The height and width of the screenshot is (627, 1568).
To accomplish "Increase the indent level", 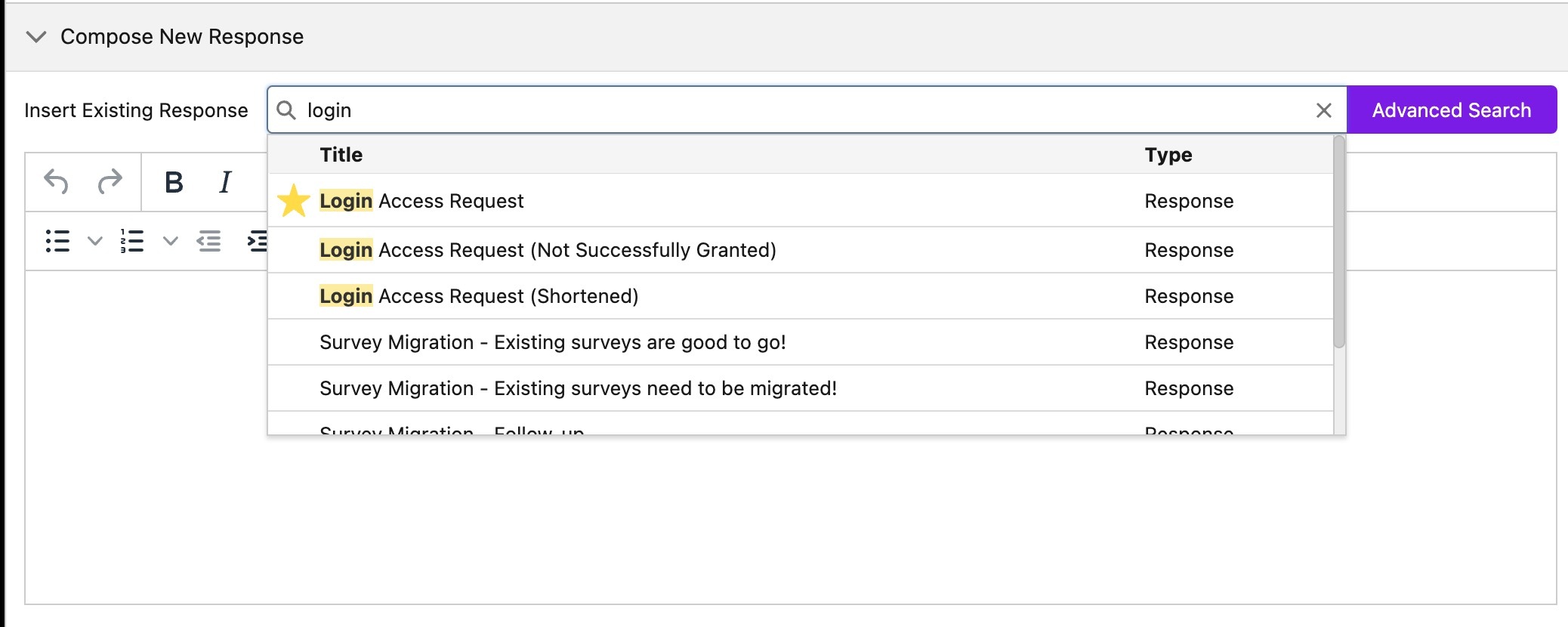I will click(x=257, y=242).
